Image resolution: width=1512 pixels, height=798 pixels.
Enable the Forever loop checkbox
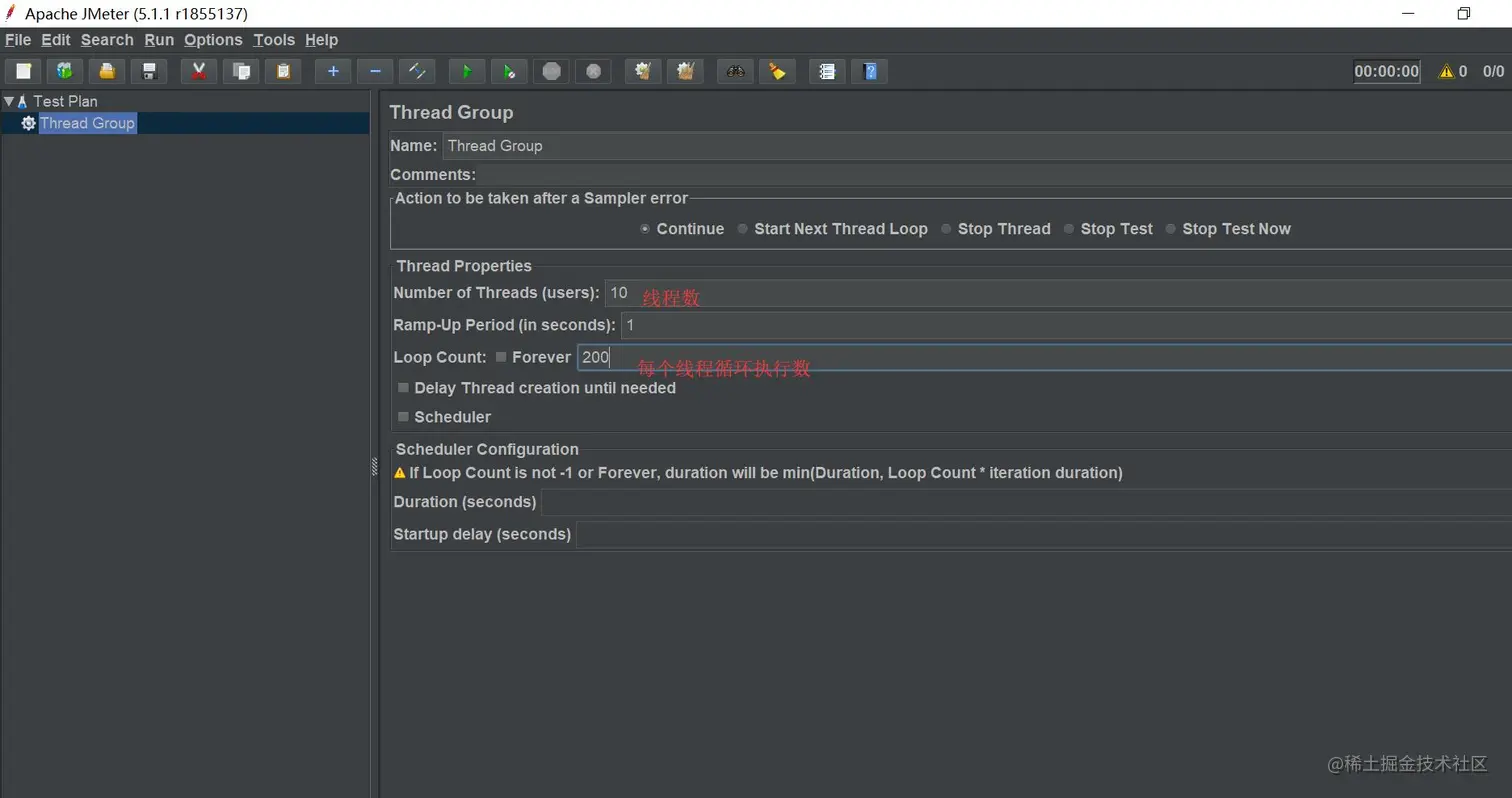pos(502,357)
